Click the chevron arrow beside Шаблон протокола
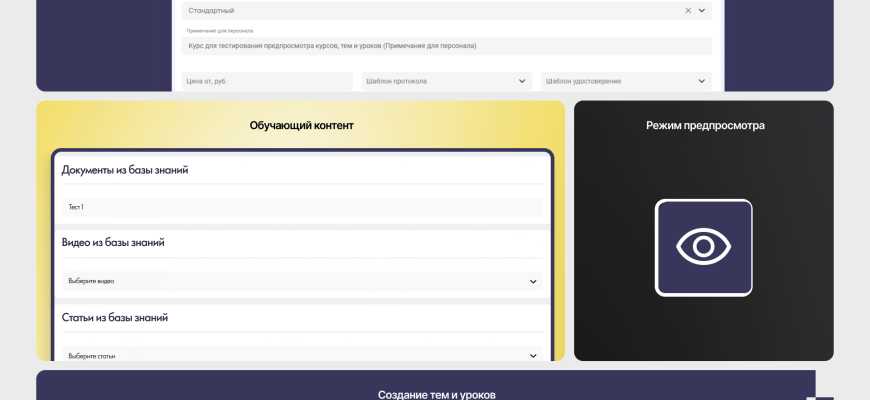 pos(522,81)
